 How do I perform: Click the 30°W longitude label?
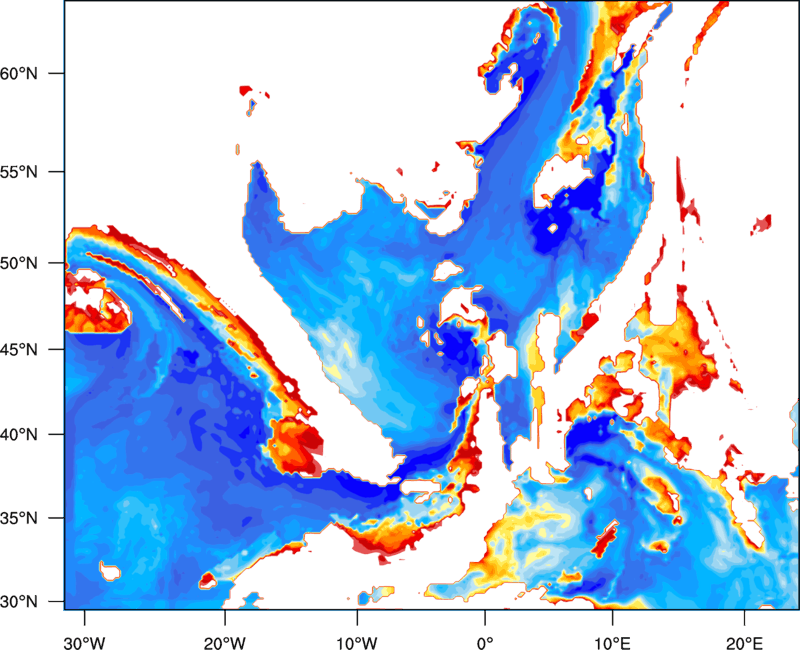pyautogui.click(x=84, y=643)
